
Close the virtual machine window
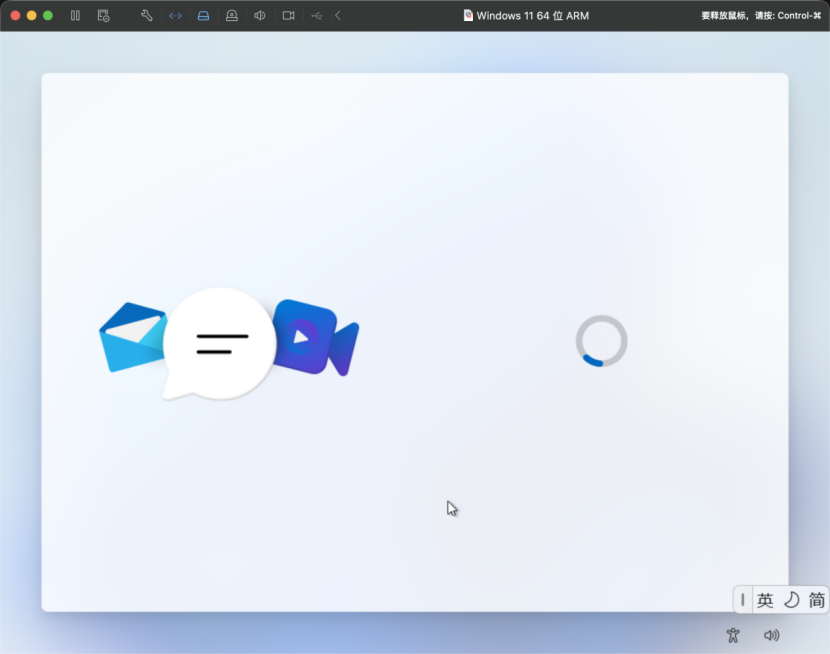[15, 15]
